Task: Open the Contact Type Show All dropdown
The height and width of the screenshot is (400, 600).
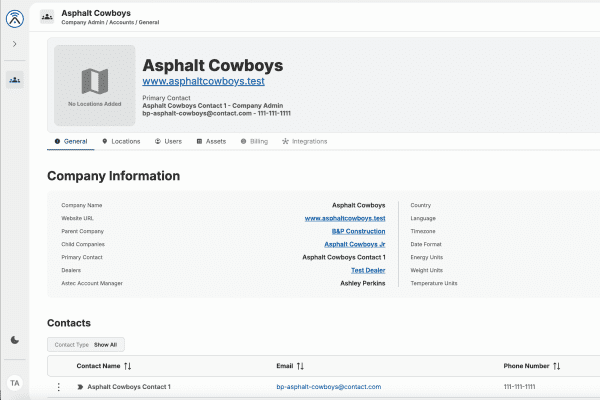Action: click(x=86, y=344)
